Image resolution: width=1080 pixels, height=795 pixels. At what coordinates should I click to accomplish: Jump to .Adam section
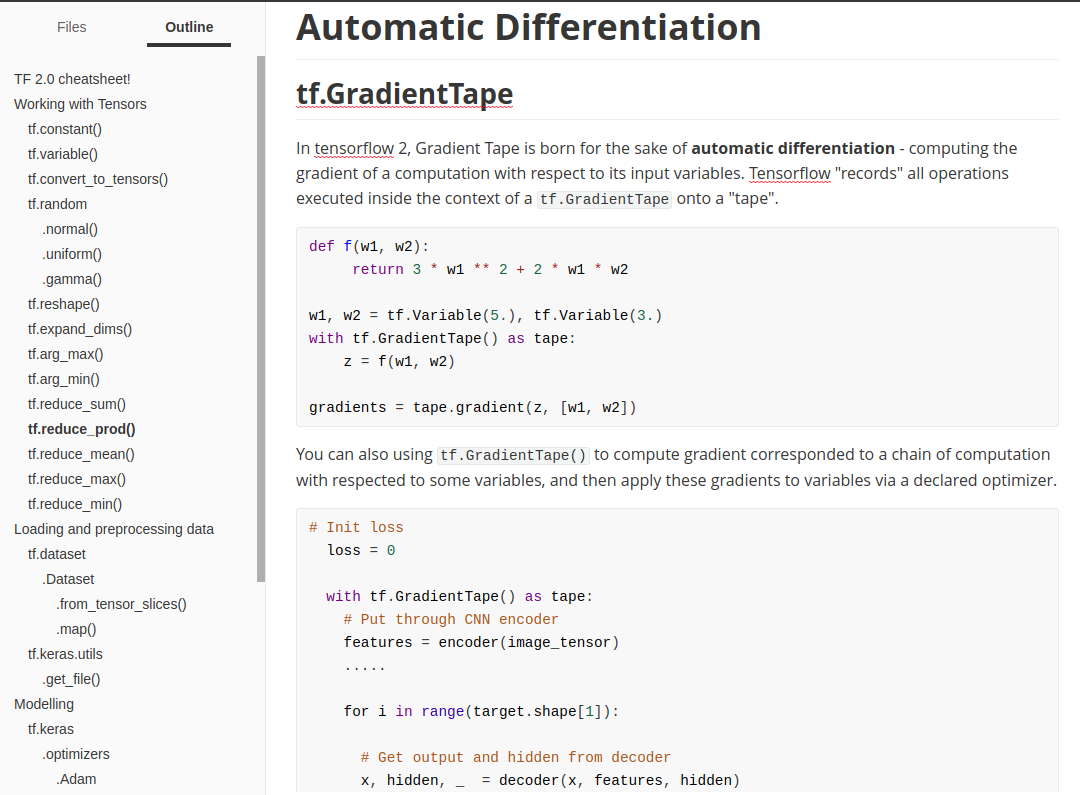tap(76, 779)
